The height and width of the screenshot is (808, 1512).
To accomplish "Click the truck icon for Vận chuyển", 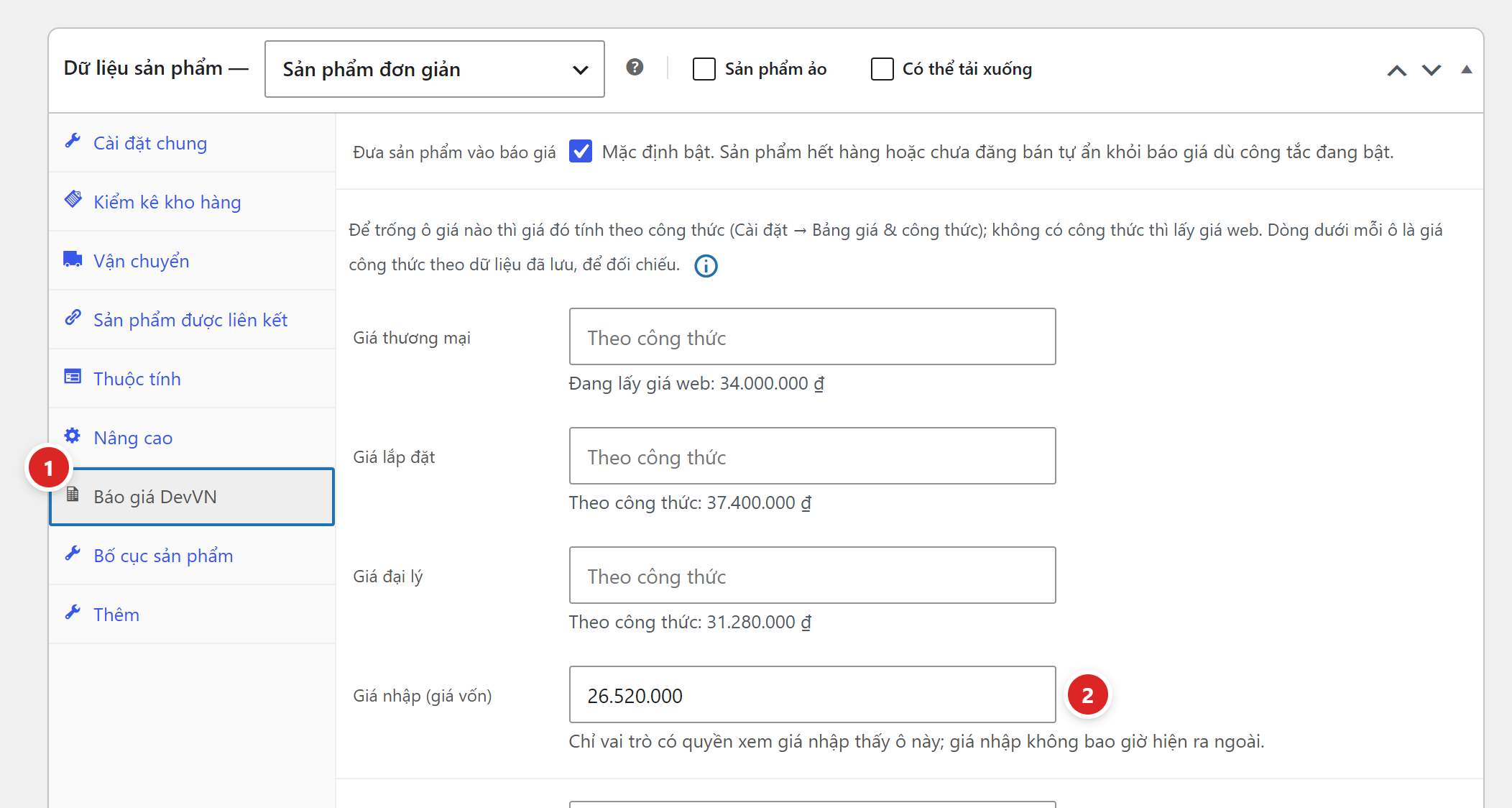I will (73, 259).
